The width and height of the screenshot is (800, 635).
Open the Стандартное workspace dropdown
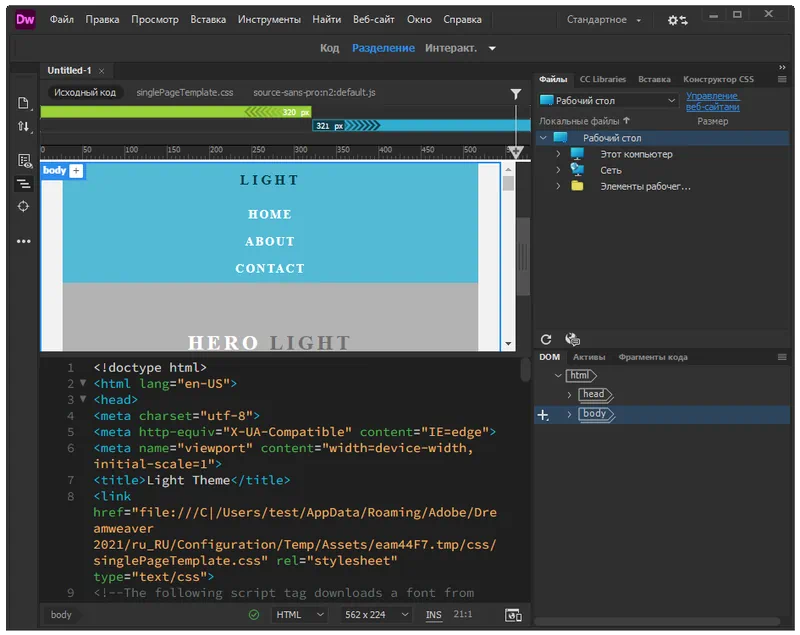[x=604, y=20]
